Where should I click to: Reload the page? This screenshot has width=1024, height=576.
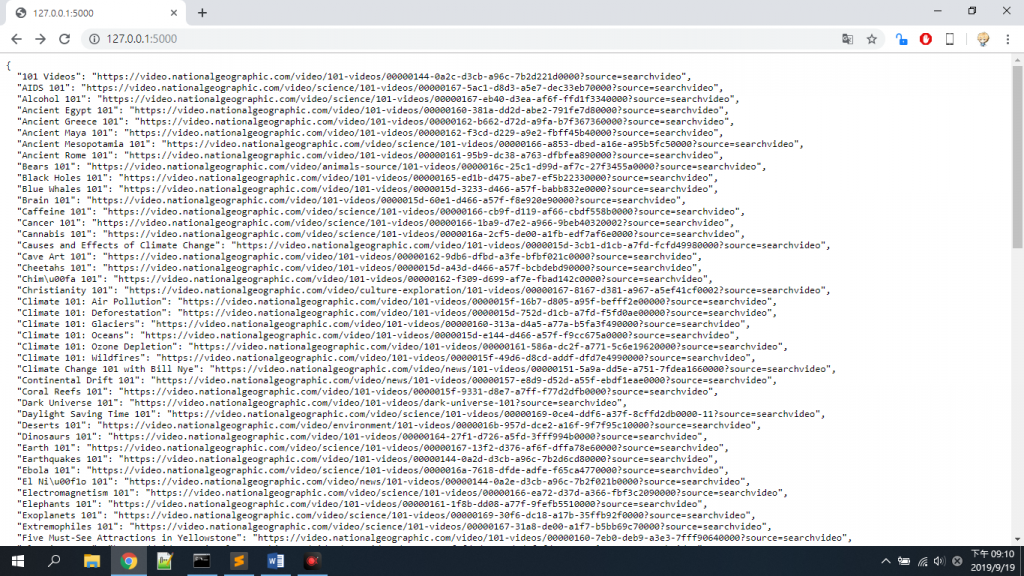(x=64, y=39)
